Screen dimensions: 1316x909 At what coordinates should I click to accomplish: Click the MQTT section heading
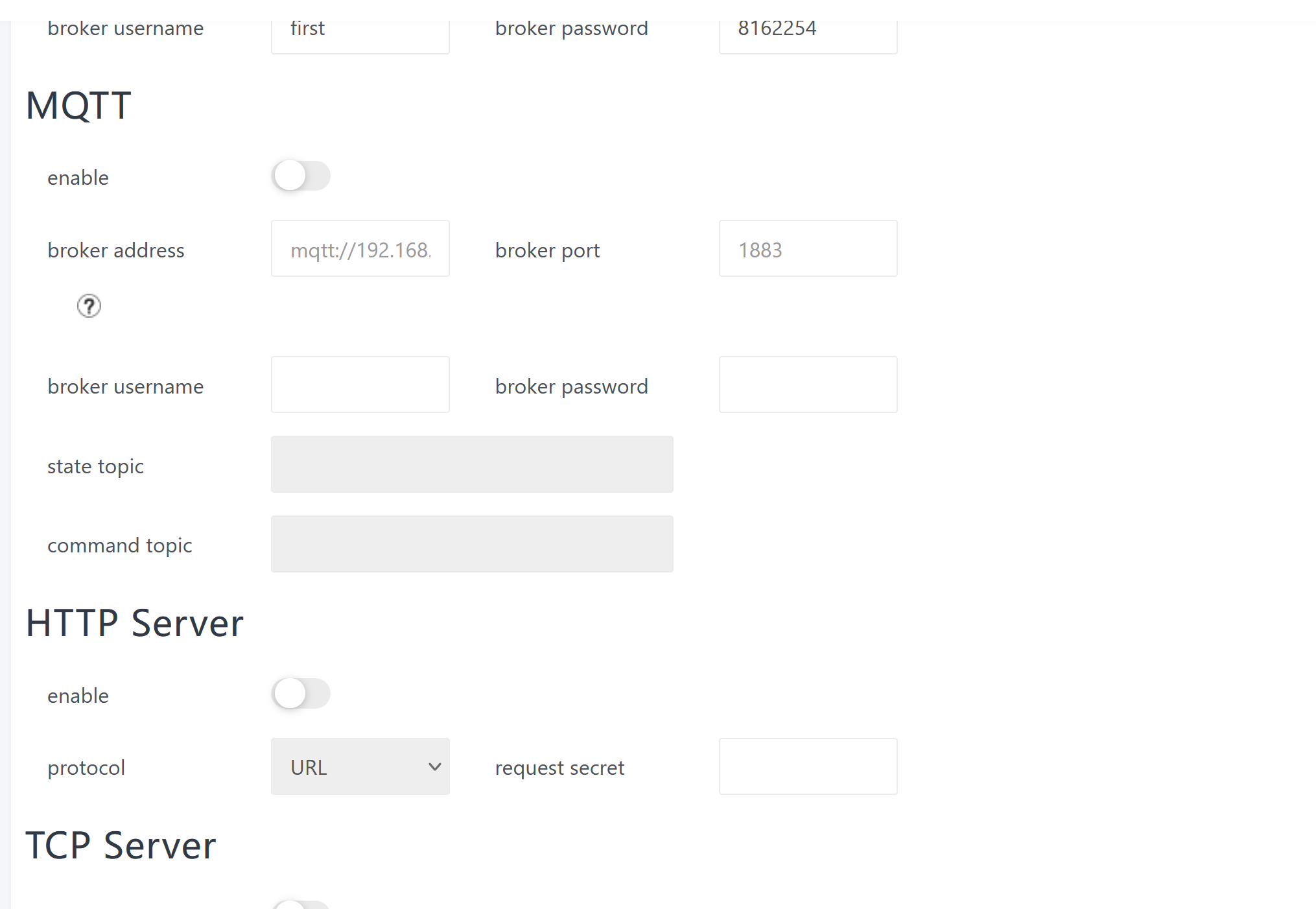pyautogui.click(x=78, y=106)
